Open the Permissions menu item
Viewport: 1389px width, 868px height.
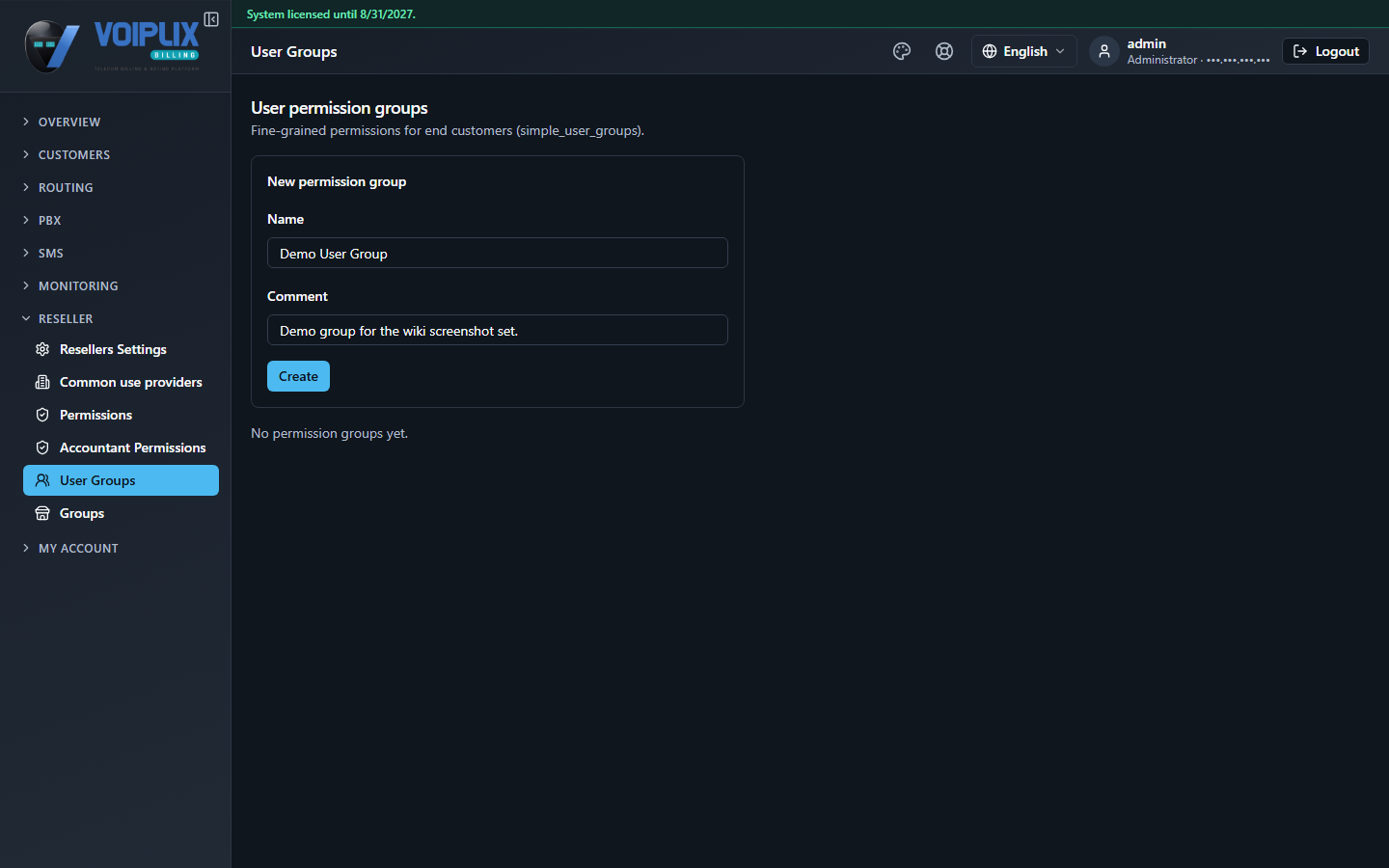click(121, 415)
